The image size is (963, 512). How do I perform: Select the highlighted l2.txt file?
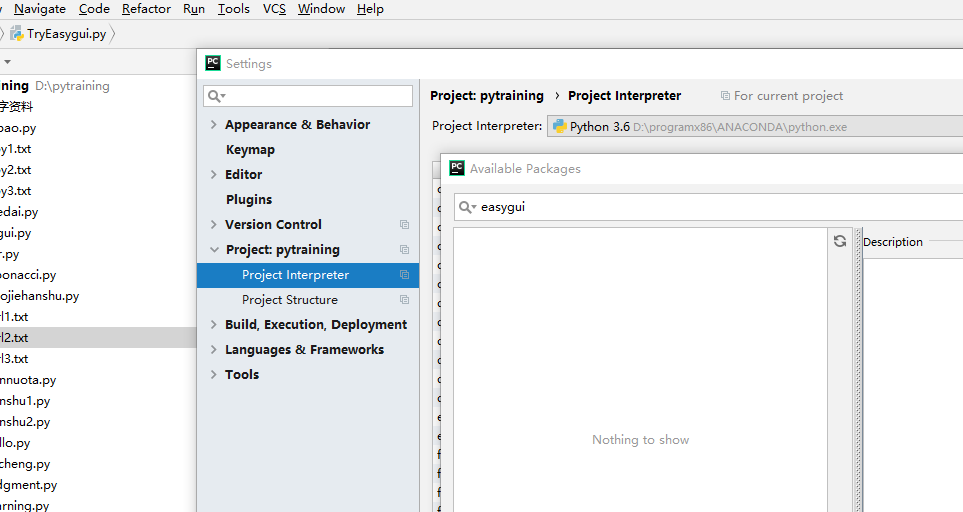(x=14, y=338)
